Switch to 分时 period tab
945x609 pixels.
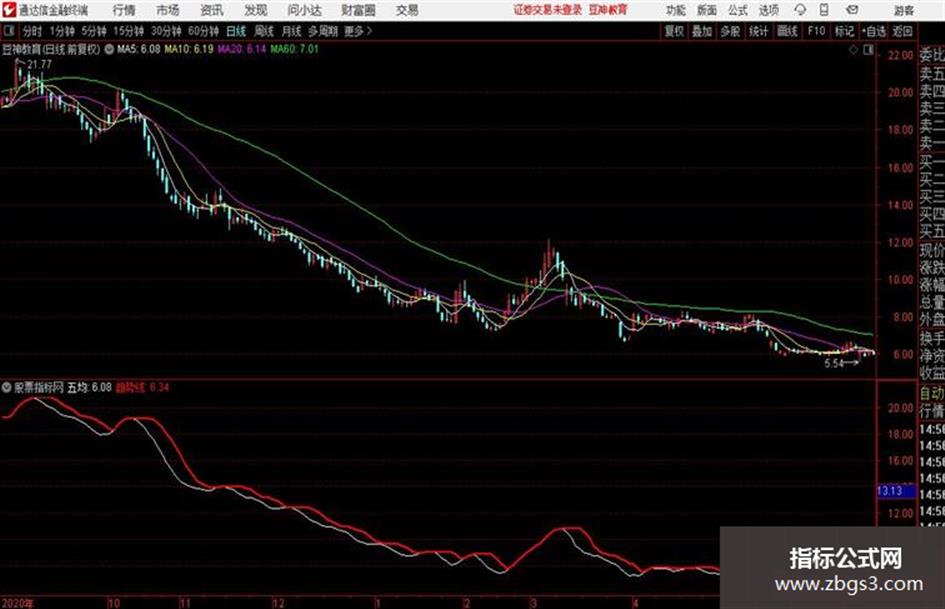tap(32, 31)
